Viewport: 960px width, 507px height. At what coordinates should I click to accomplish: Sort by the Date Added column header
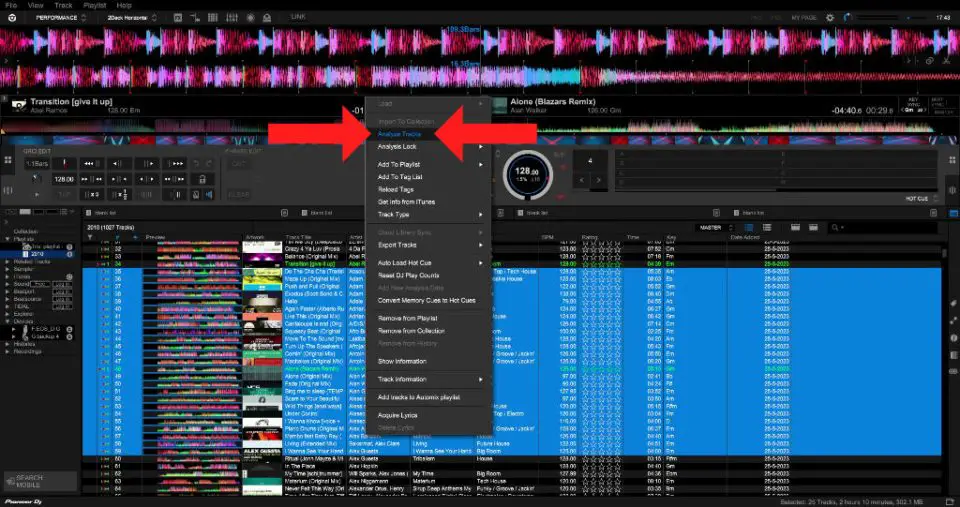pos(744,238)
